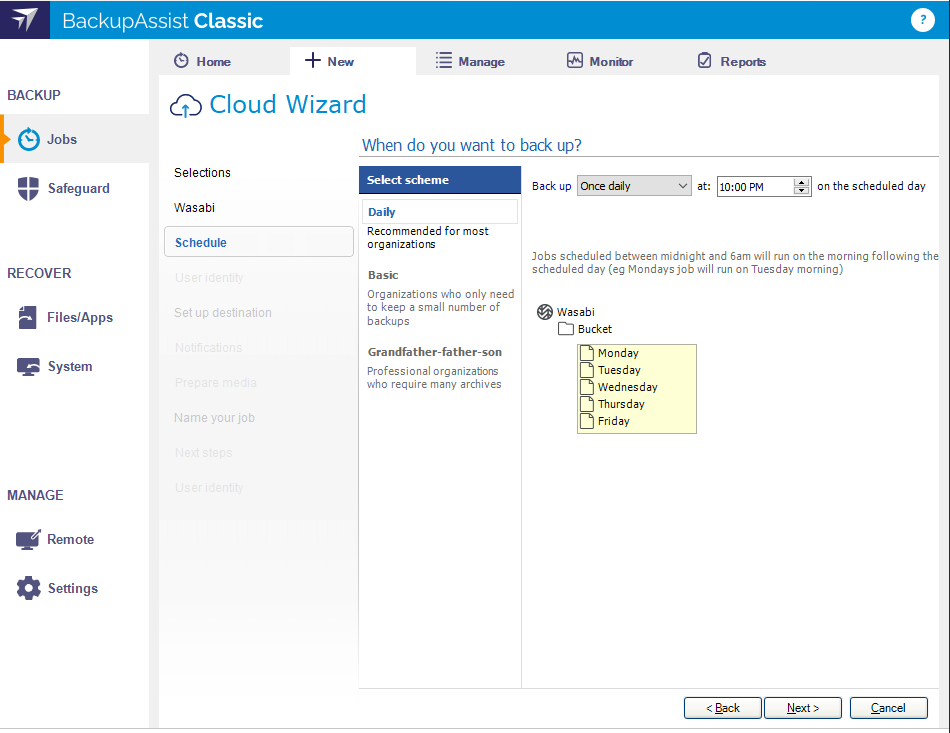Increase backup time with up arrow

tap(801, 182)
